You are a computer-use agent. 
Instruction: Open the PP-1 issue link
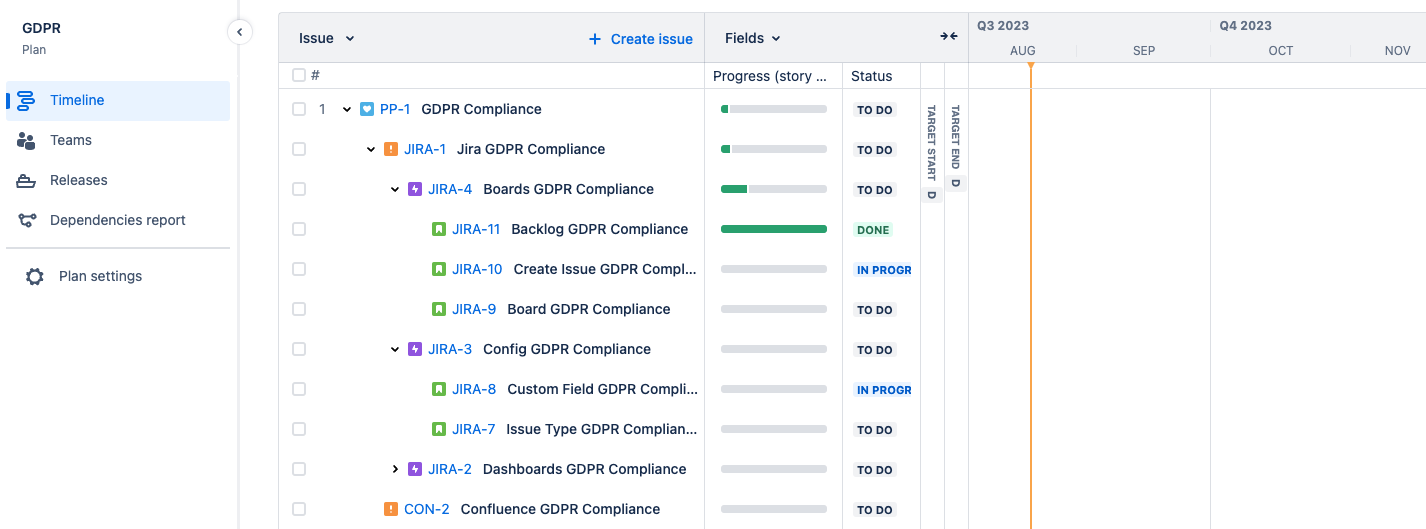pyautogui.click(x=395, y=109)
